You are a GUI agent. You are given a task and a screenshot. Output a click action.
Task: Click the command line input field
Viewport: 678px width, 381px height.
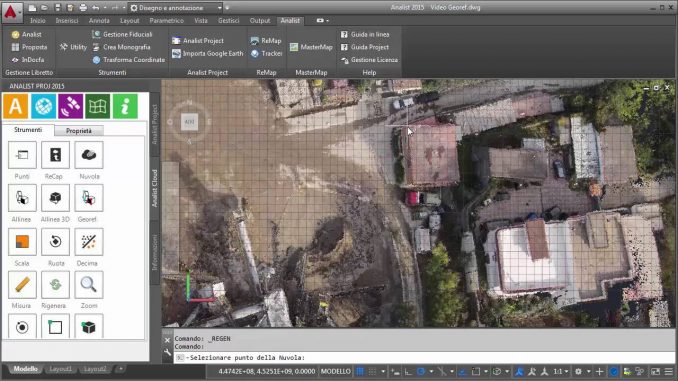point(424,358)
